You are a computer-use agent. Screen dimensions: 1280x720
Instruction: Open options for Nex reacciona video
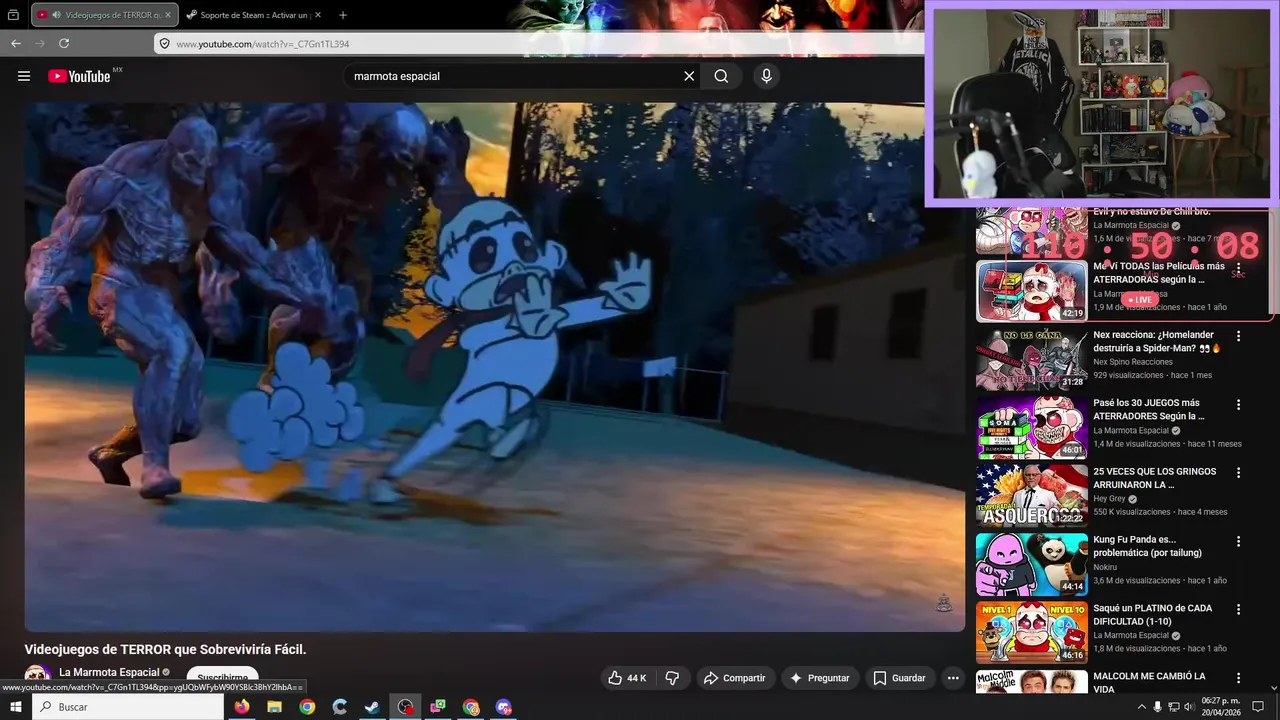pyautogui.click(x=1238, y=337)
